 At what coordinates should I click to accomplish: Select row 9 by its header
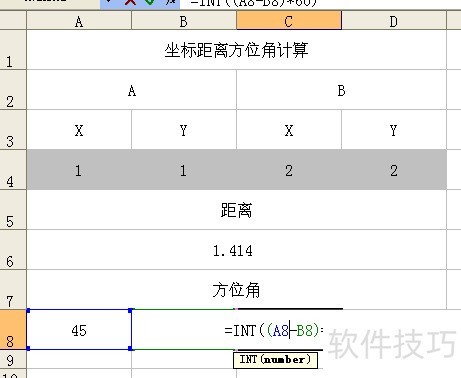(13, 359)
